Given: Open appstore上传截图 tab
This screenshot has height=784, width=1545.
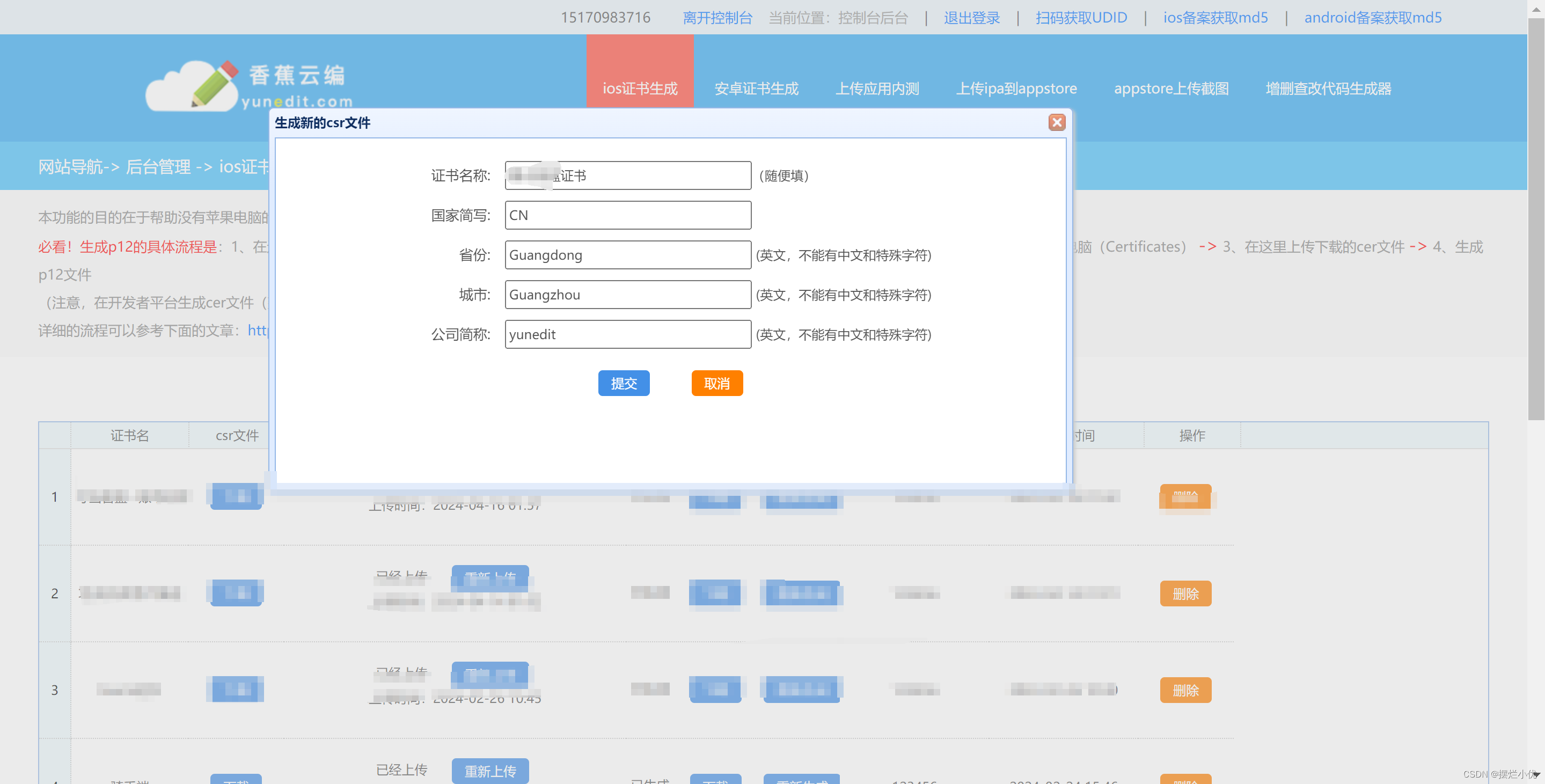Looking at the screenshot, I should (1171, 88).
